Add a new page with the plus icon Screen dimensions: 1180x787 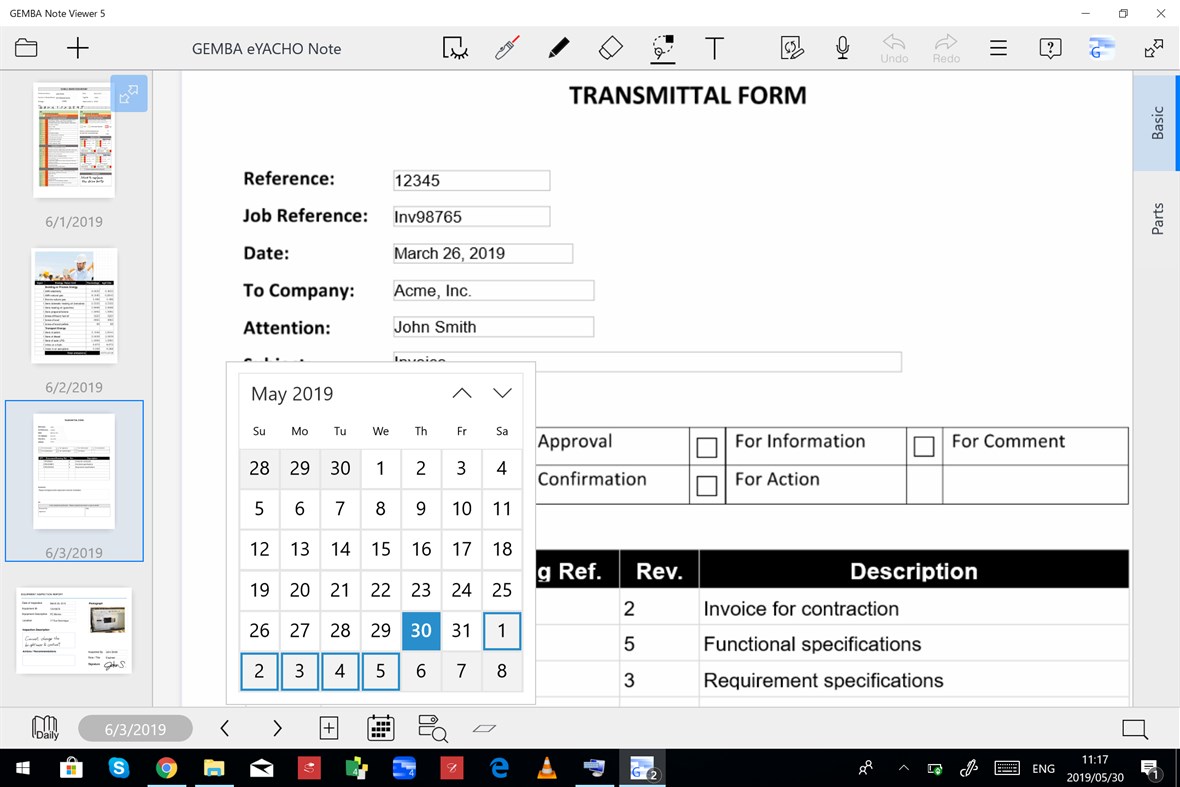[328, 728]
